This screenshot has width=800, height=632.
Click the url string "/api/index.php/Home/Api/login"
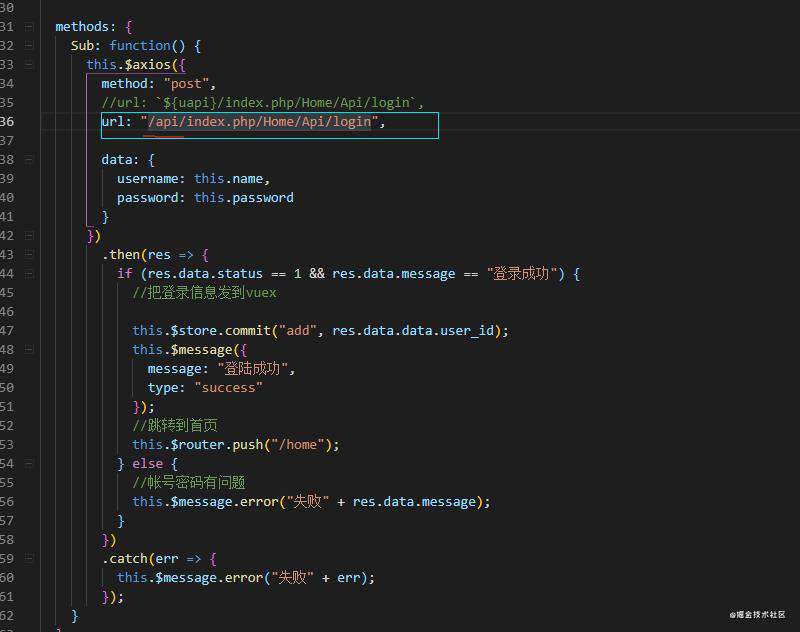coord(260,121)
